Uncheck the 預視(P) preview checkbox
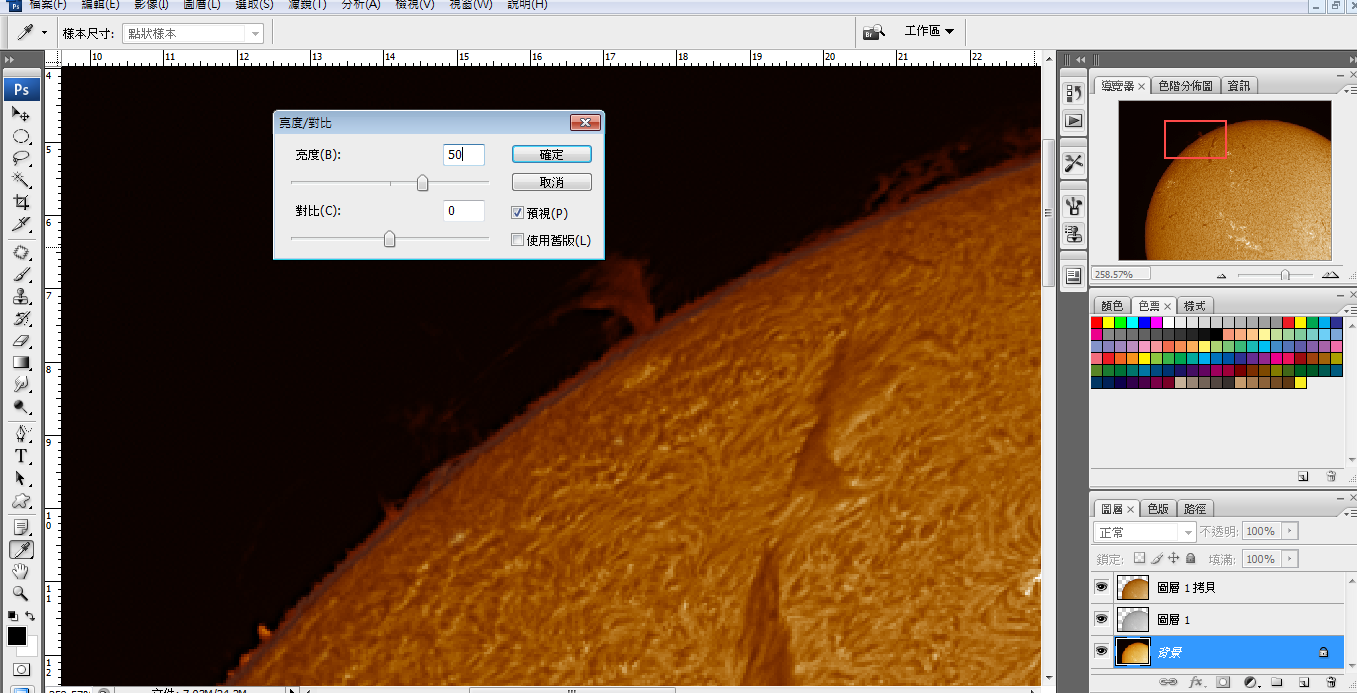Image resolution: width=1357 pixels, height=693 pixels. [x=517, y=212]
